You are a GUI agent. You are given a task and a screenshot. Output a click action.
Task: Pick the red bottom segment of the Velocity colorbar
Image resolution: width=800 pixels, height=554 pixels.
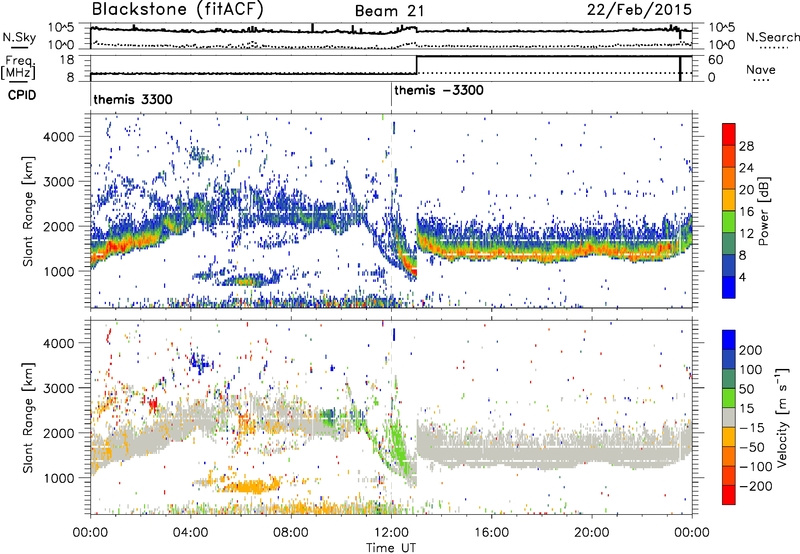coord(729,495)
